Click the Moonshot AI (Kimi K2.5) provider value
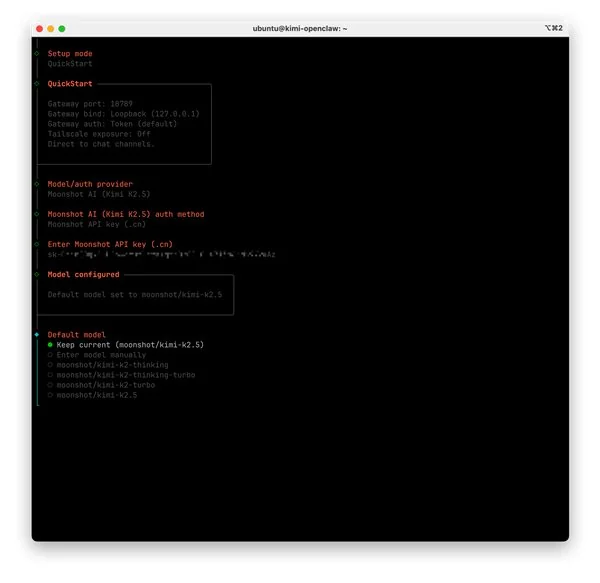The image size is (600, 583). pos(99,194)
